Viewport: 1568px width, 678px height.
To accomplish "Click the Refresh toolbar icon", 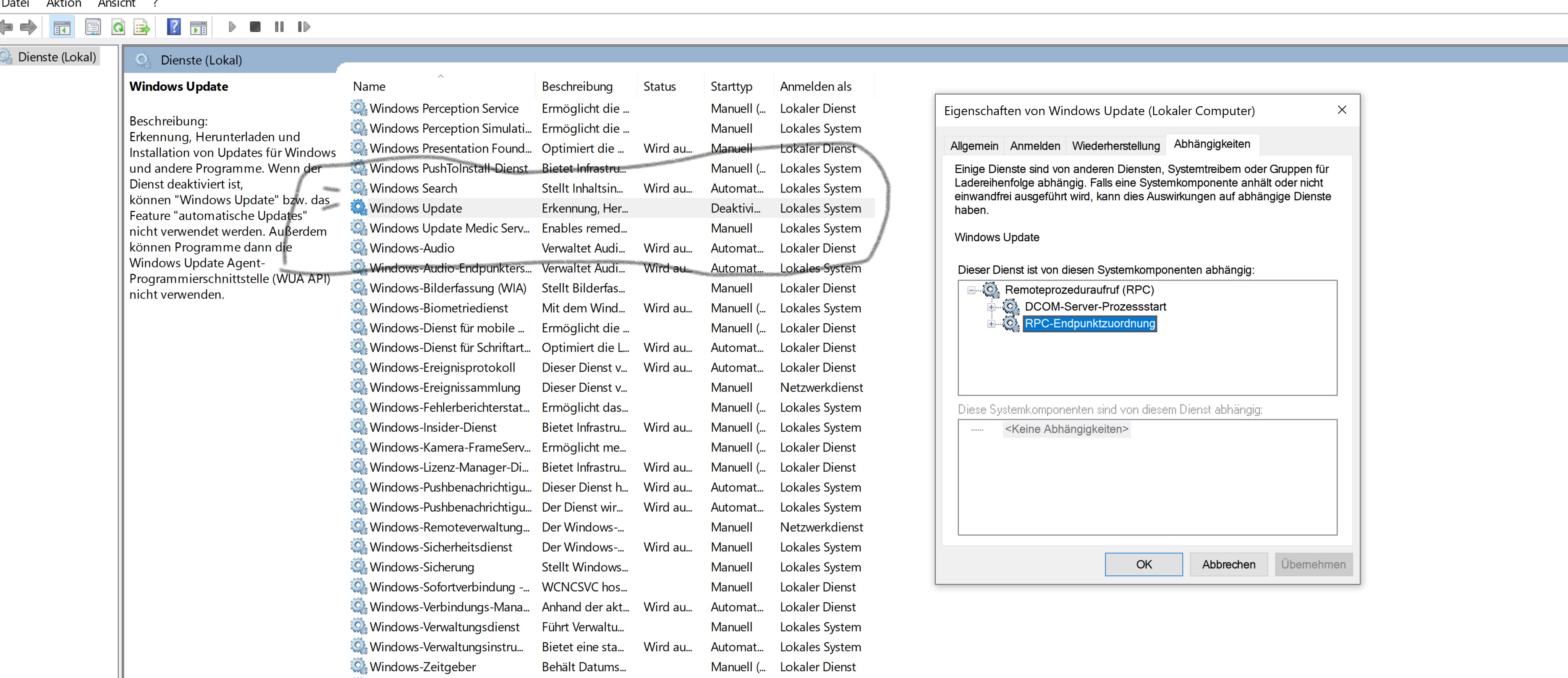I will tap(118, 27).
